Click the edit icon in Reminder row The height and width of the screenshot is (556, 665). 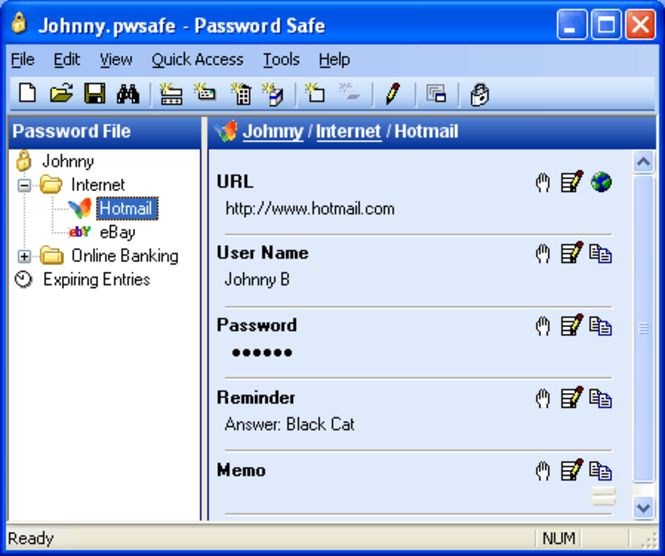point(572,398)
